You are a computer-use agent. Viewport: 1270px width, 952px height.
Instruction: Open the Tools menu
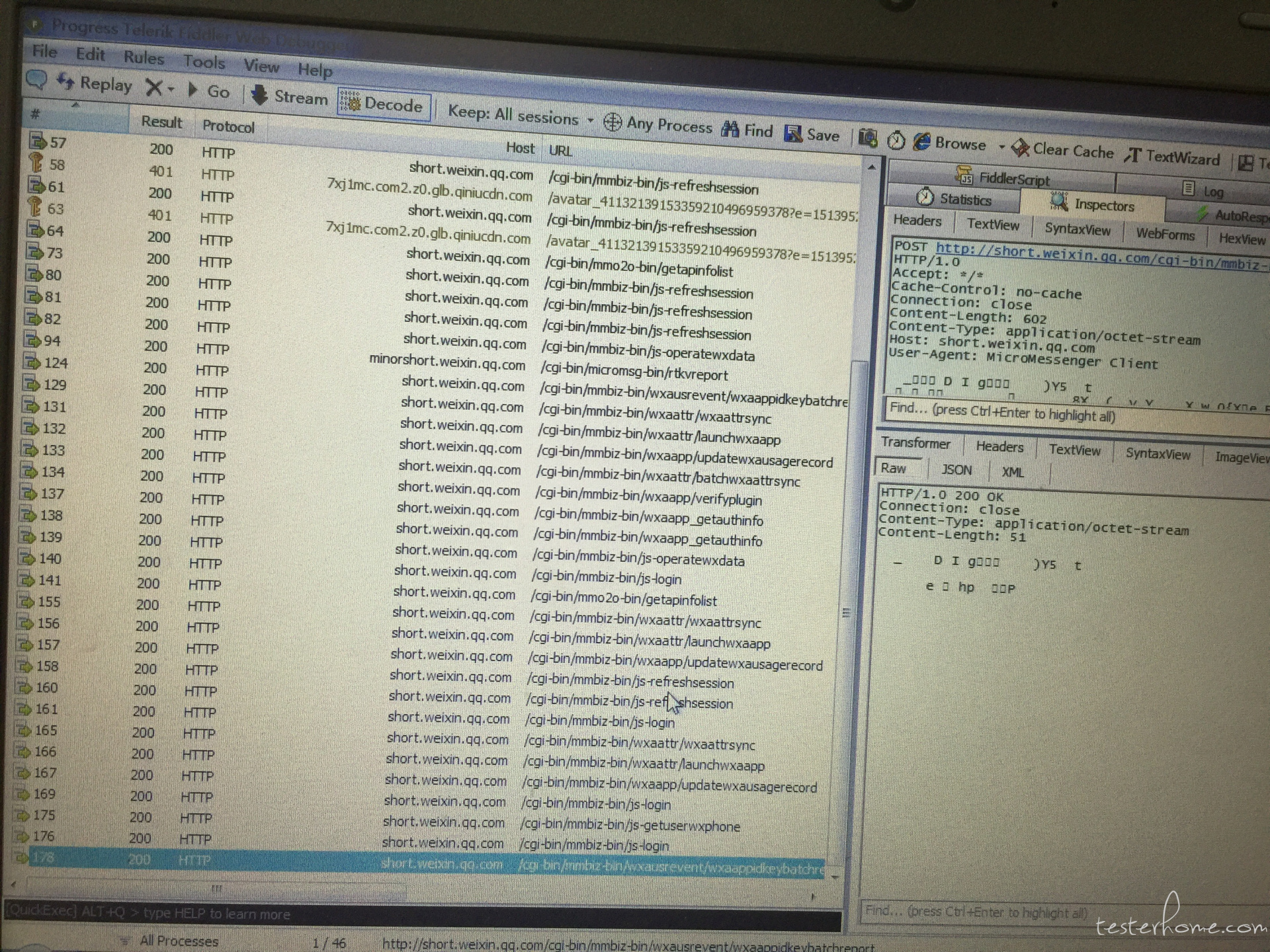point(204,61)
